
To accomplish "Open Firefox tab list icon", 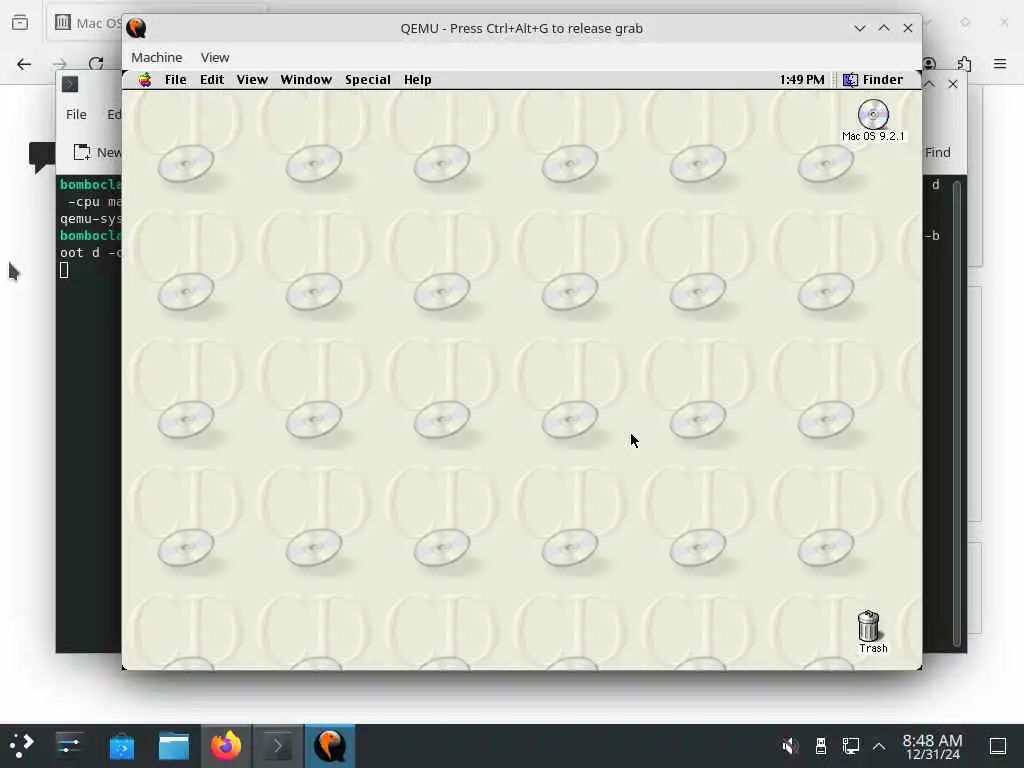I will coord(20,23).
